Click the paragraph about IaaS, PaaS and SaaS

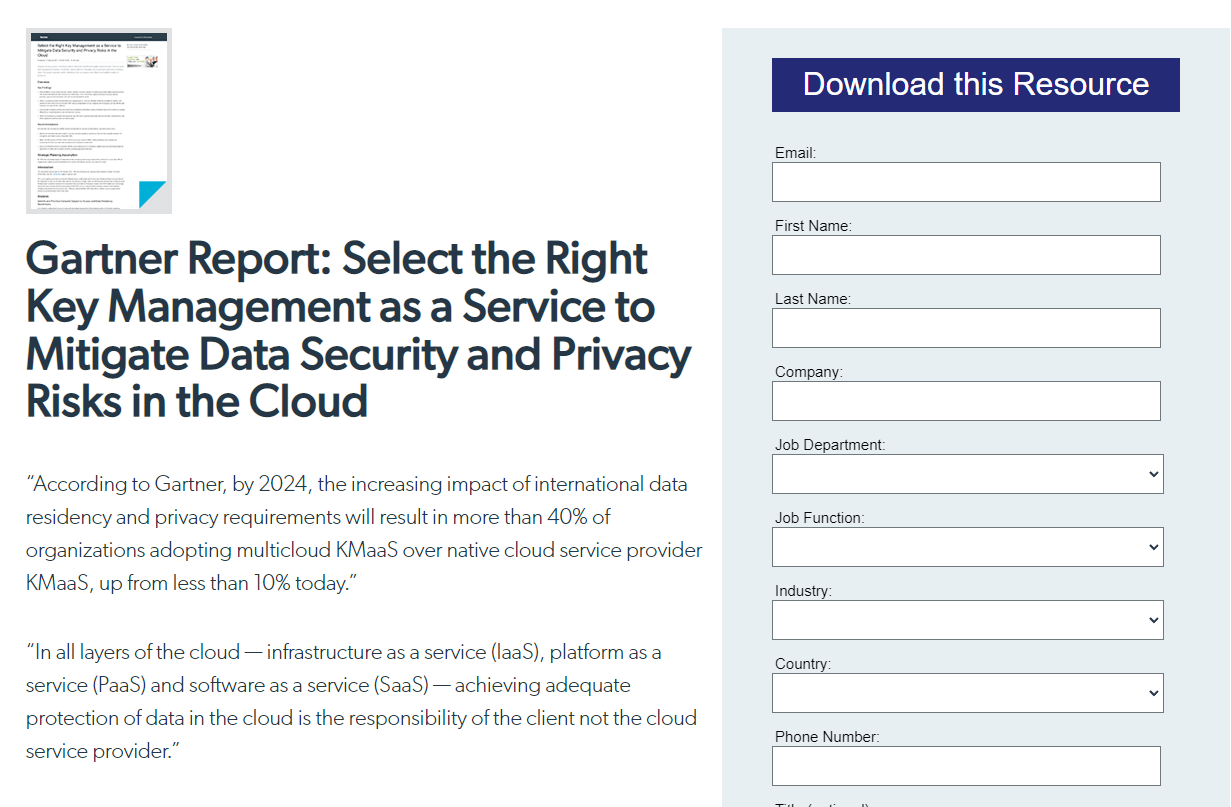point(361,702)
